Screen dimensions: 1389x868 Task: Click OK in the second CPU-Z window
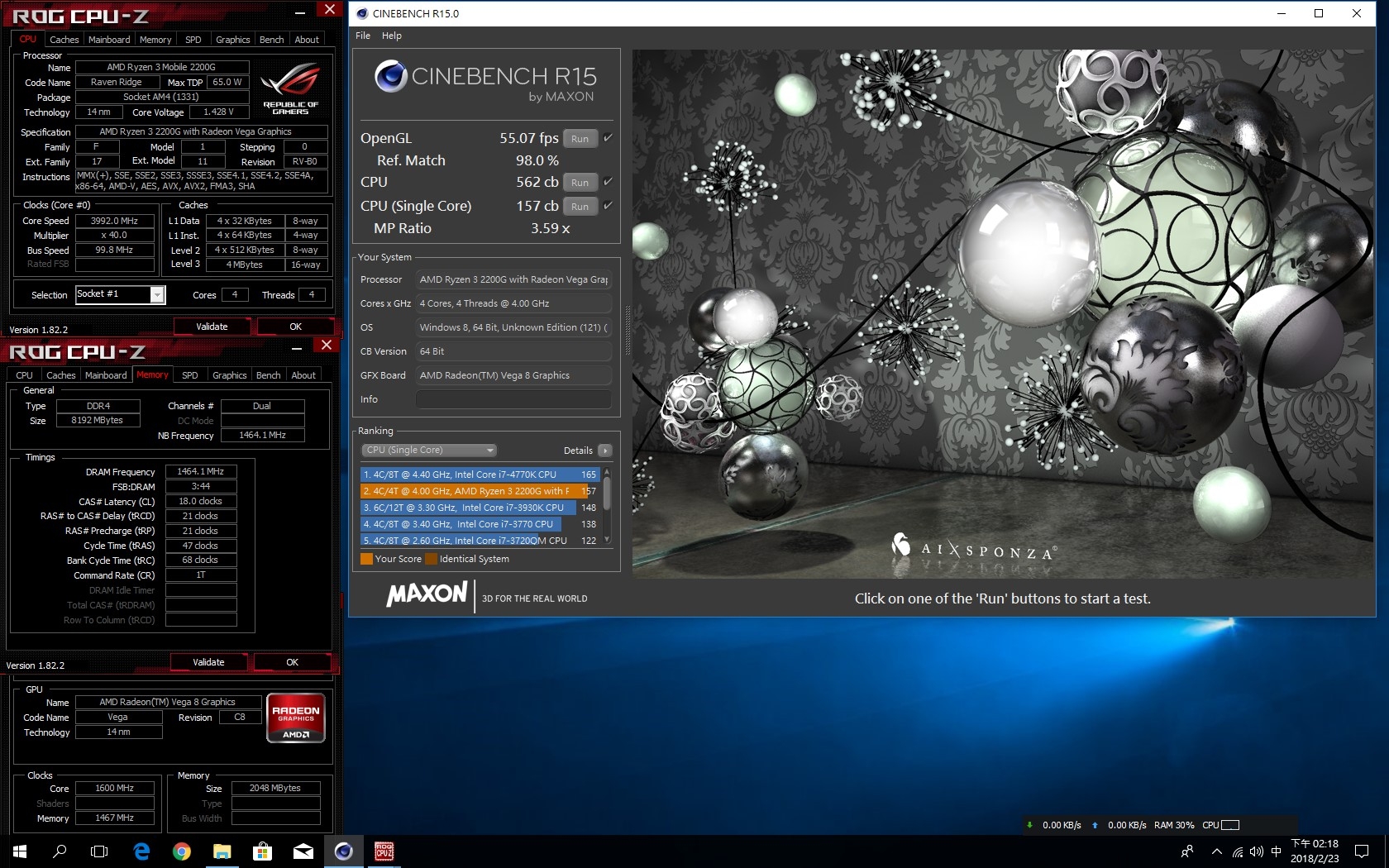pyautogui.click(x=292, y=662)
